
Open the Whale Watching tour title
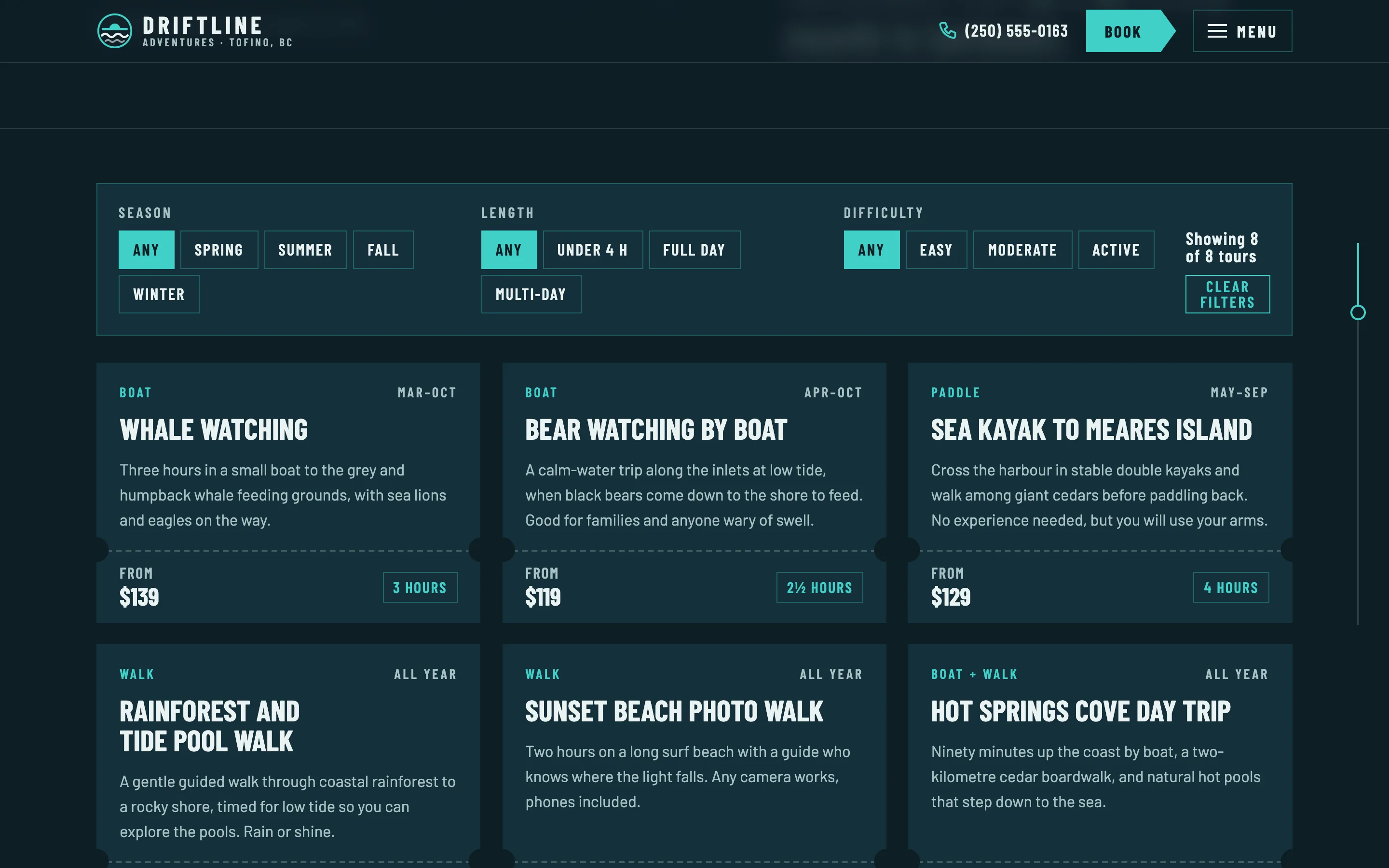click(x=214, y=430)
